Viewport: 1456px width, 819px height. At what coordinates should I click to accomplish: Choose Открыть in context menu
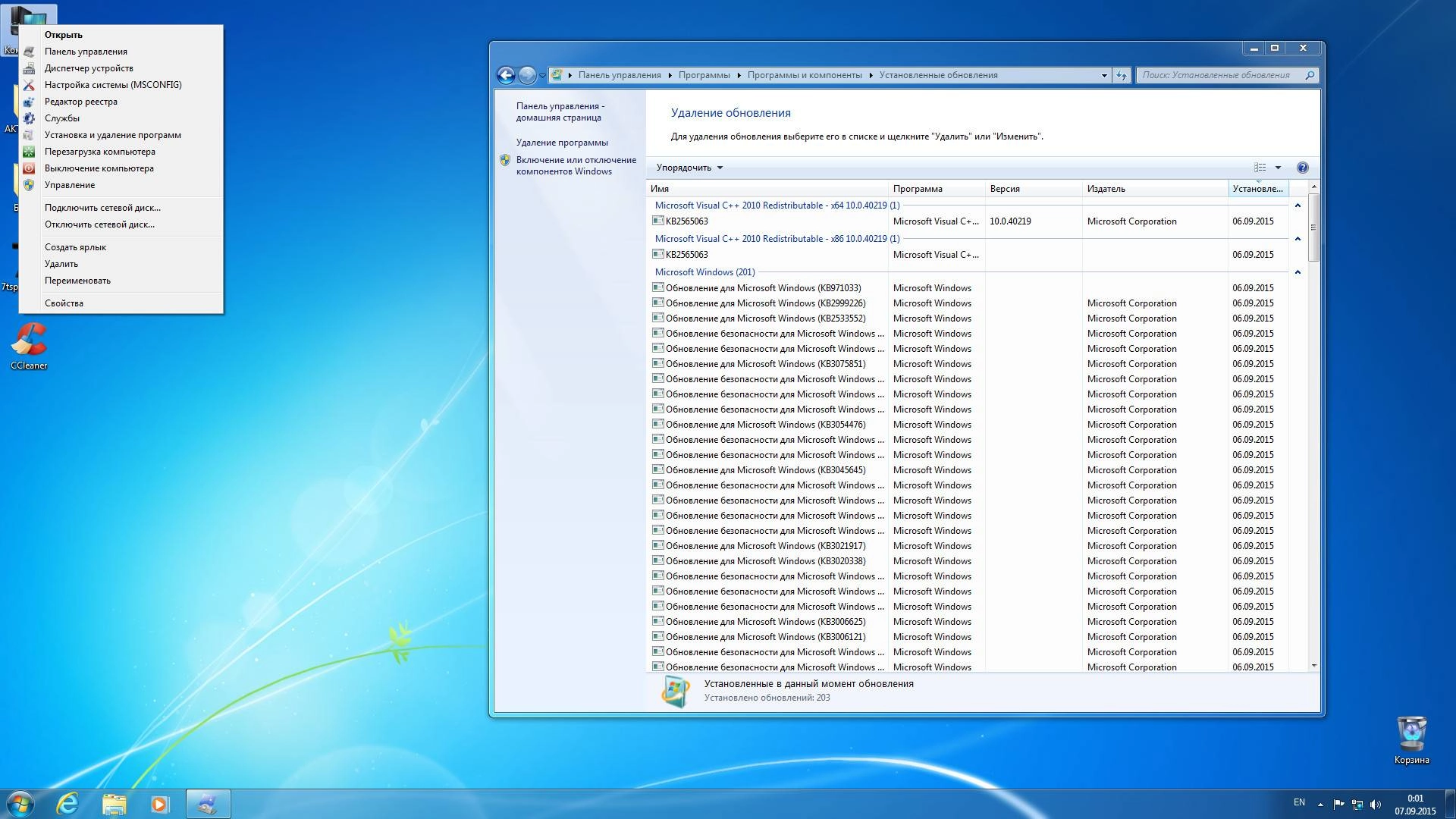pyautogui.click(x=121, y=35)
